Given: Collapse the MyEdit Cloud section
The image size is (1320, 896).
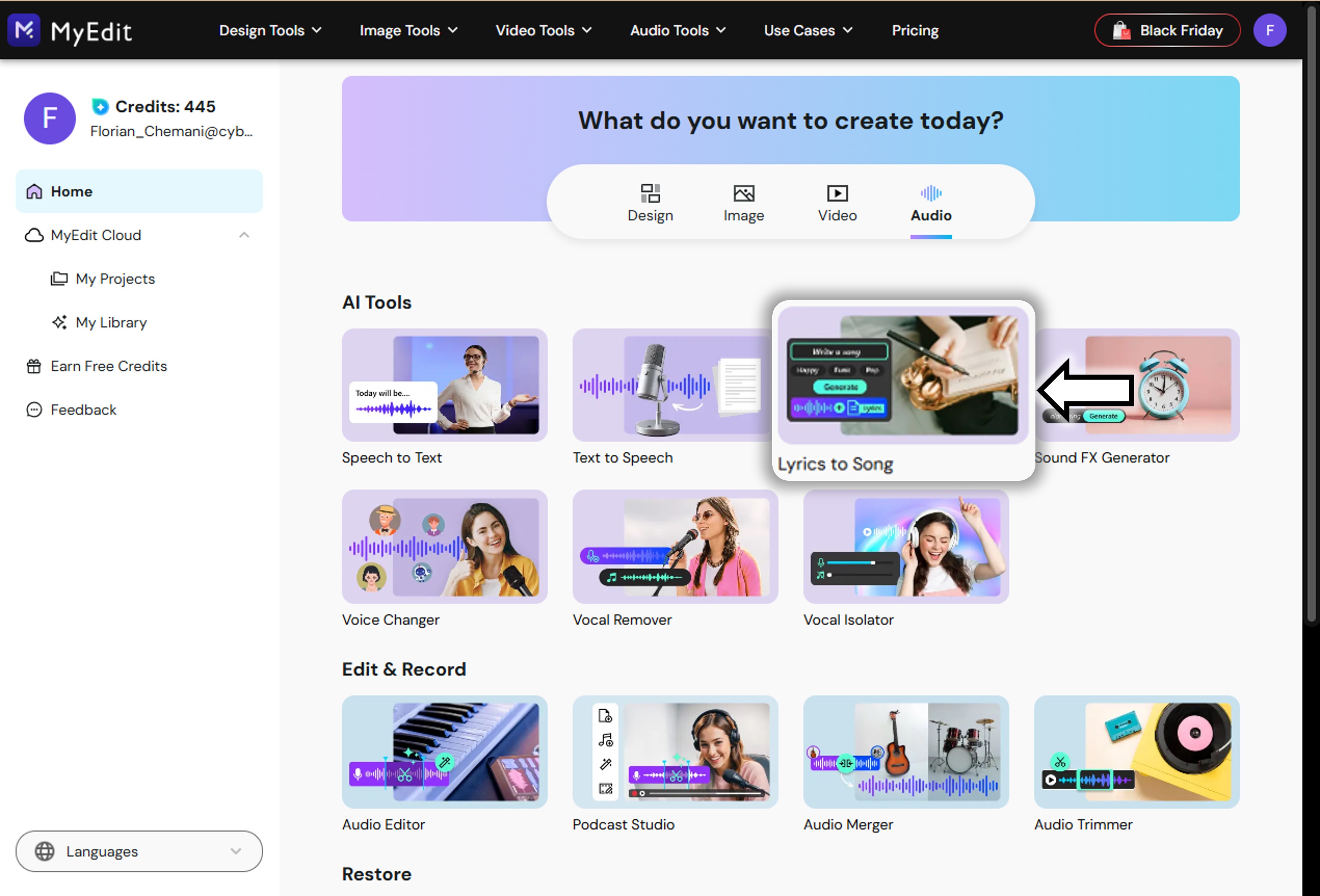Looking at the screenshot, I should click(x=244, y=235).
